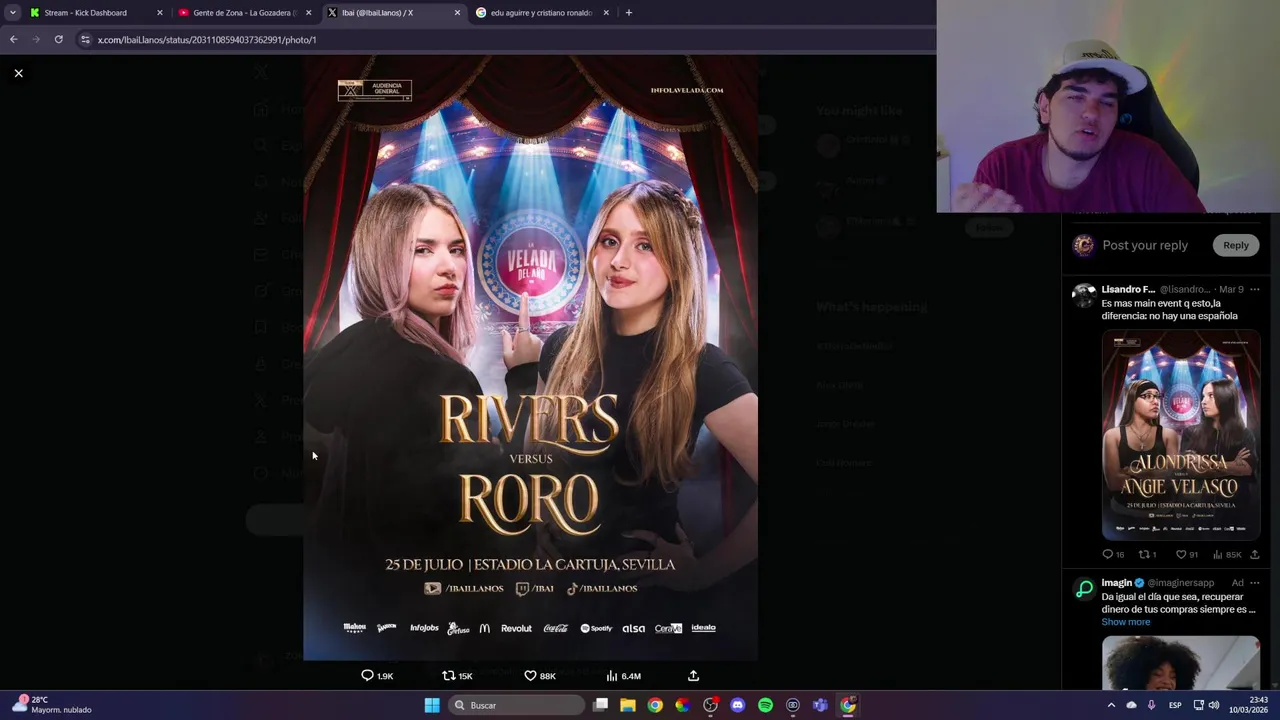The height and width of the screenshot is (720, 1280).
Task: Open a new browser tab with the plus button
Action: pyautogui.click(x=628, y=13)
